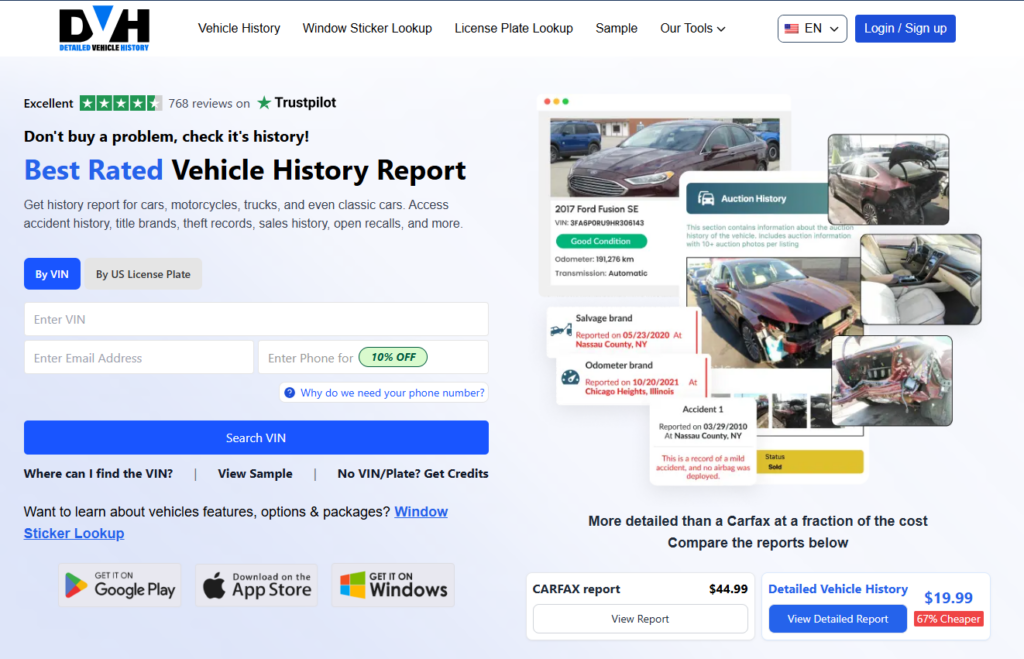Click the question mark help icon
Screen dimensions: 1024x659
[x=289, y=393]
